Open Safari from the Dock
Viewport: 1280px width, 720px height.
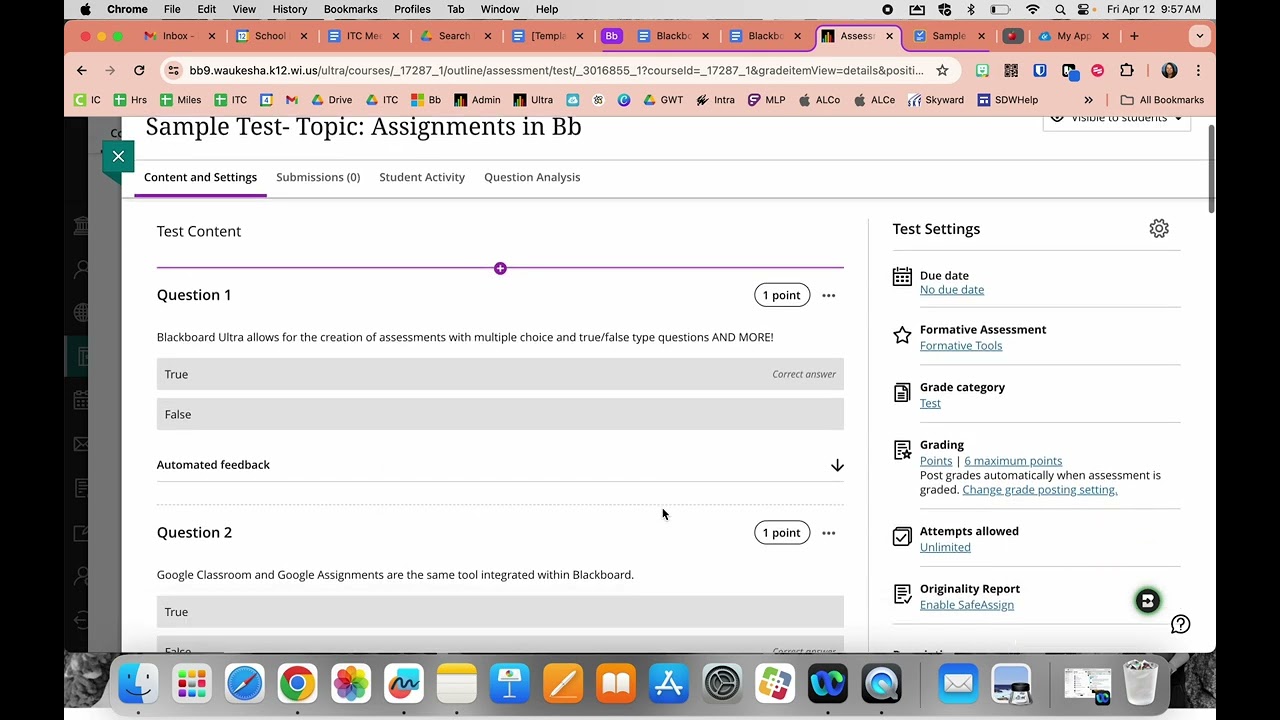244,684
